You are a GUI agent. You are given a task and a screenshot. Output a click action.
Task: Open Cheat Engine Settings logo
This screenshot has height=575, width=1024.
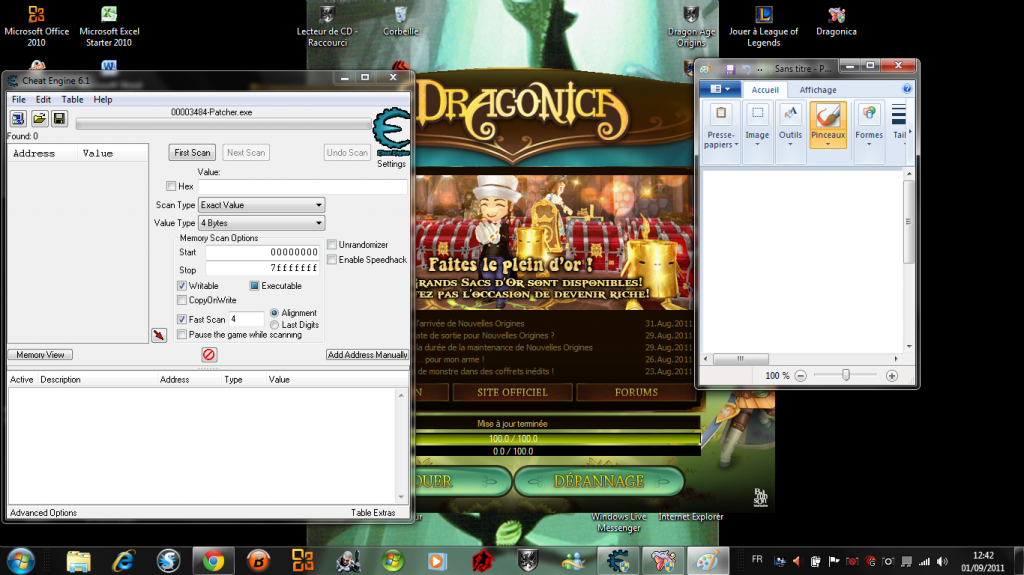click(x=391, y=132)
